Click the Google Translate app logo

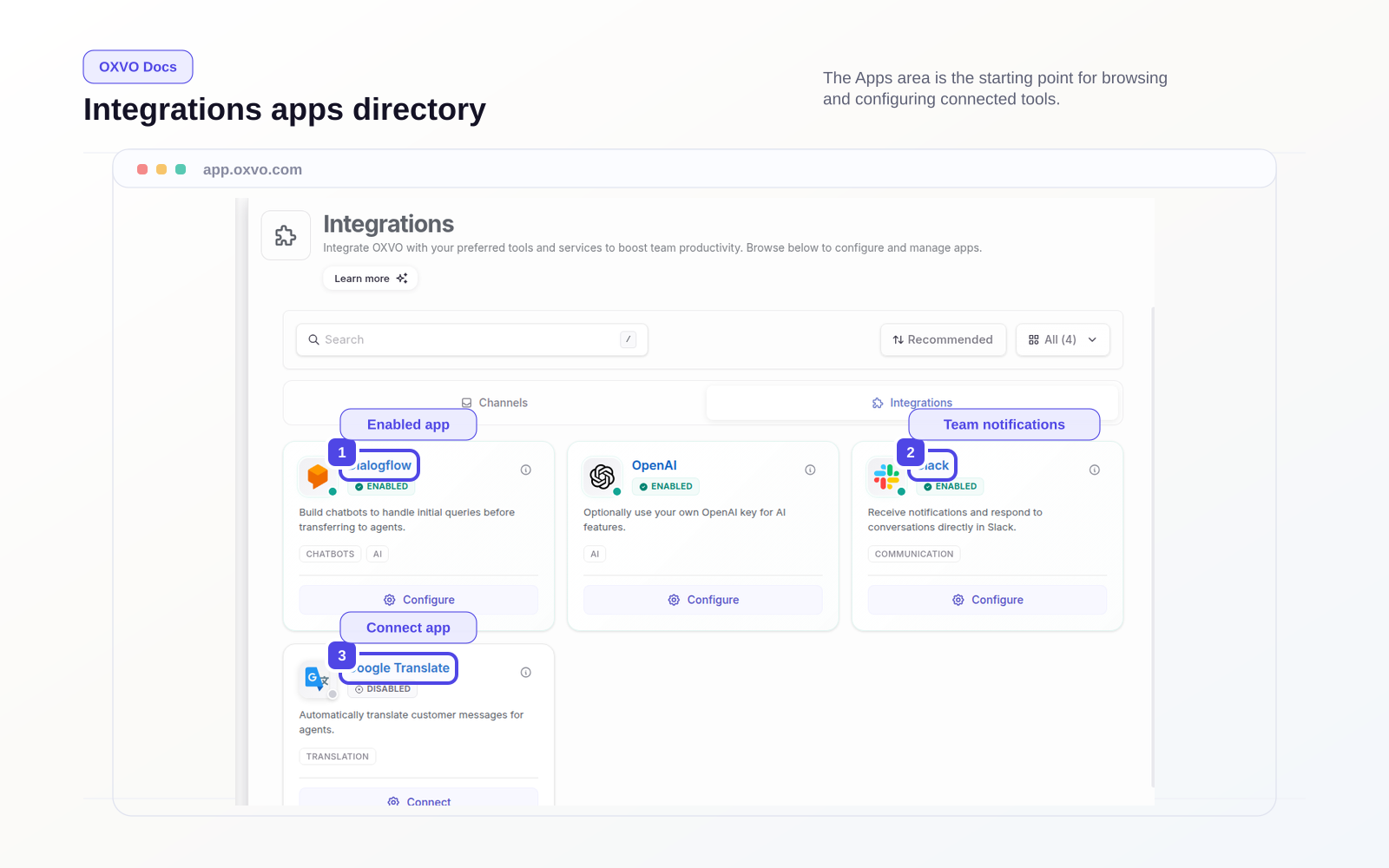click(318, 679)
